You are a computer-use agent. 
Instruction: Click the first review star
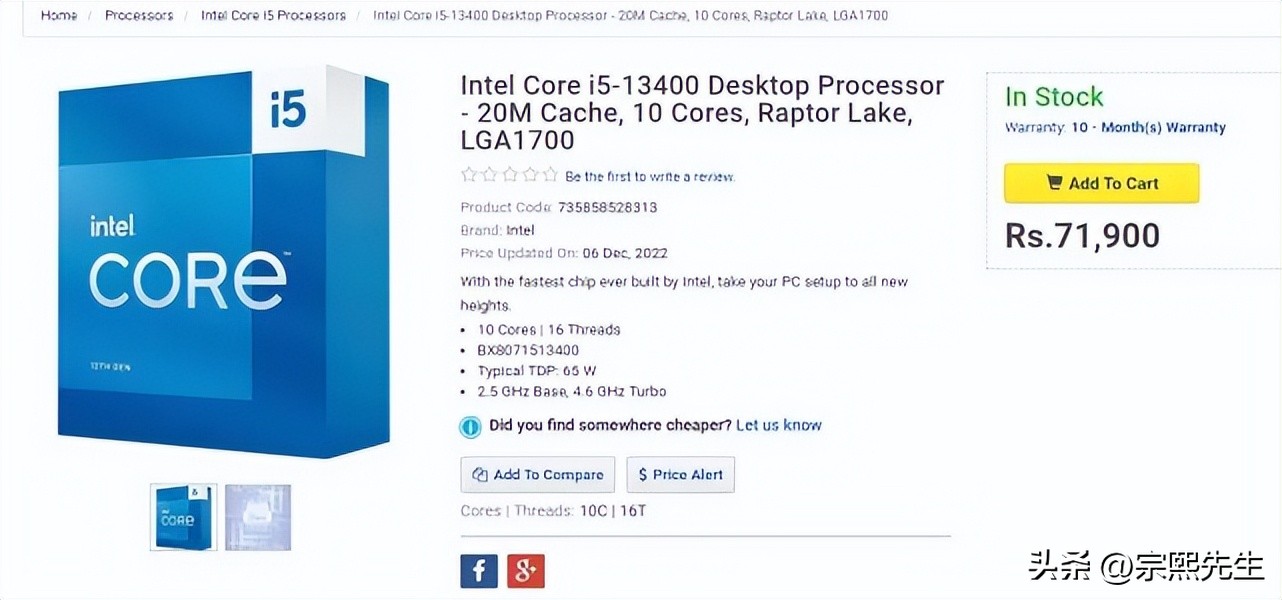coord(469,175)
